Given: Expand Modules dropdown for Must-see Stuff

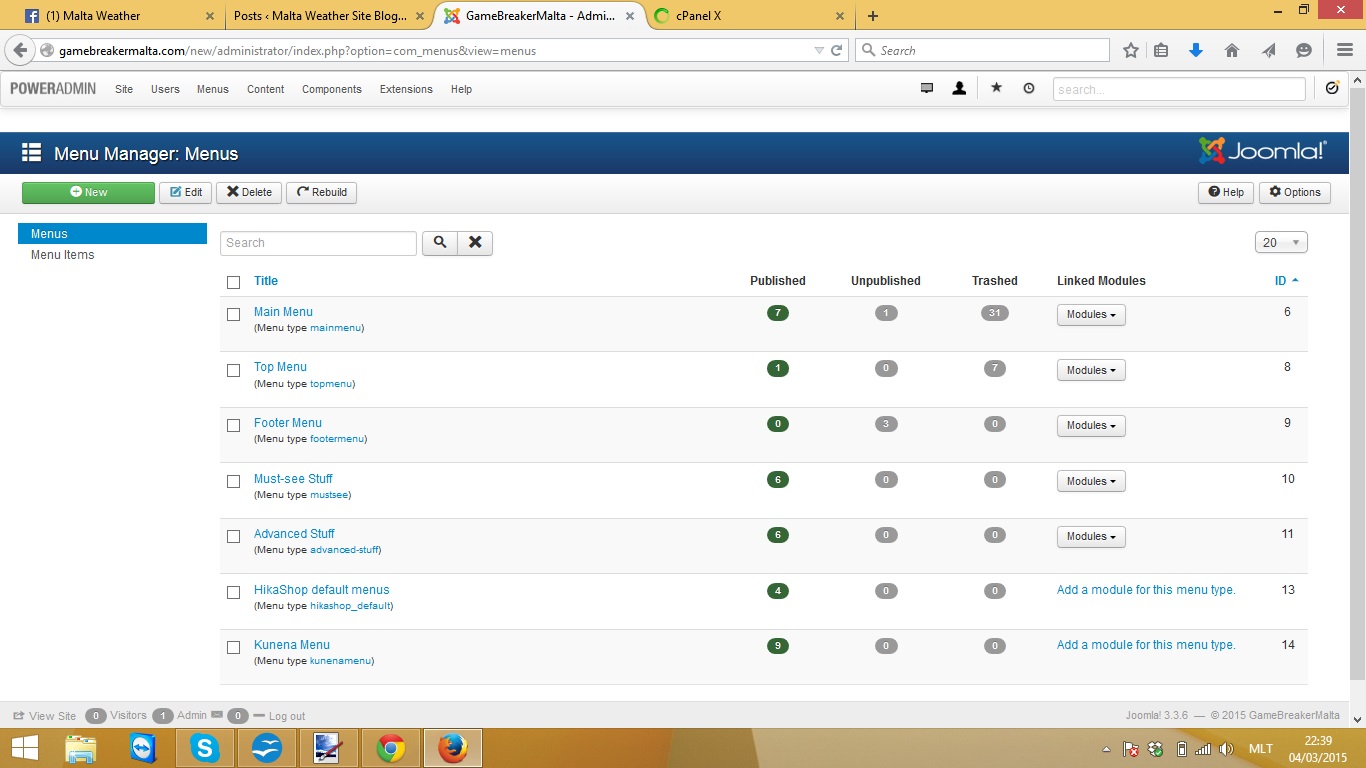Looking at the screenshot, I should click(1091, 481).
